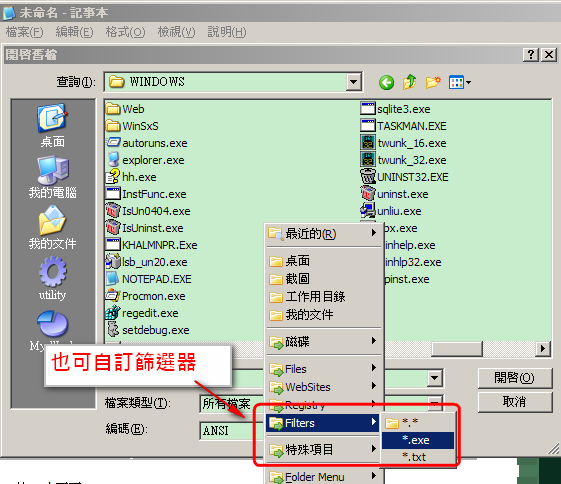Viewport: 561px width, 484px height.
Task: Click the 開啟(O) button
Action: pyautogui.click(x=514, y=378)
